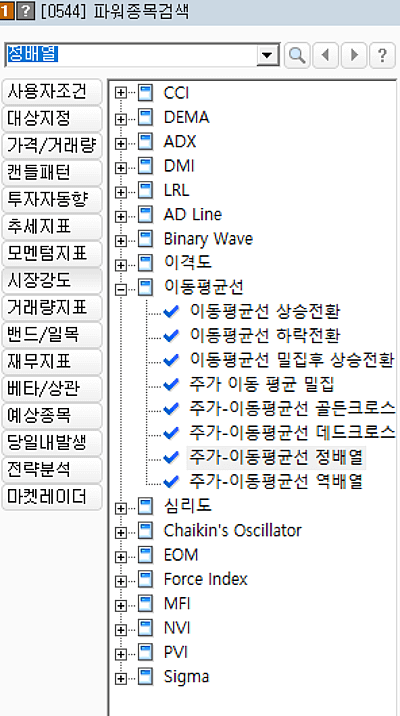Expand the 심리도 tree node

pyautogui.click(x=121, y=508)
